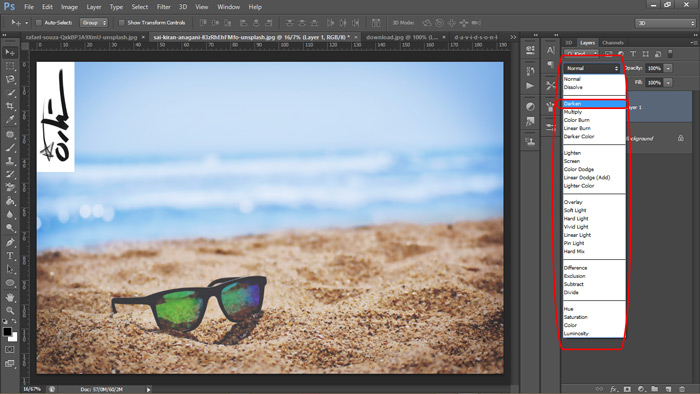Filter layers by type (T) icon
700x394 pixels.
pos(633,54)
